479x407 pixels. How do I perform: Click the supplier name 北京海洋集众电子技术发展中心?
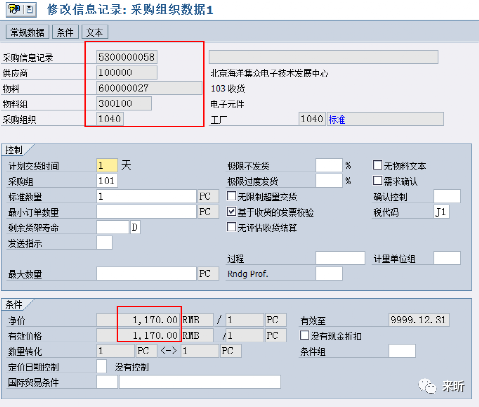269,73
